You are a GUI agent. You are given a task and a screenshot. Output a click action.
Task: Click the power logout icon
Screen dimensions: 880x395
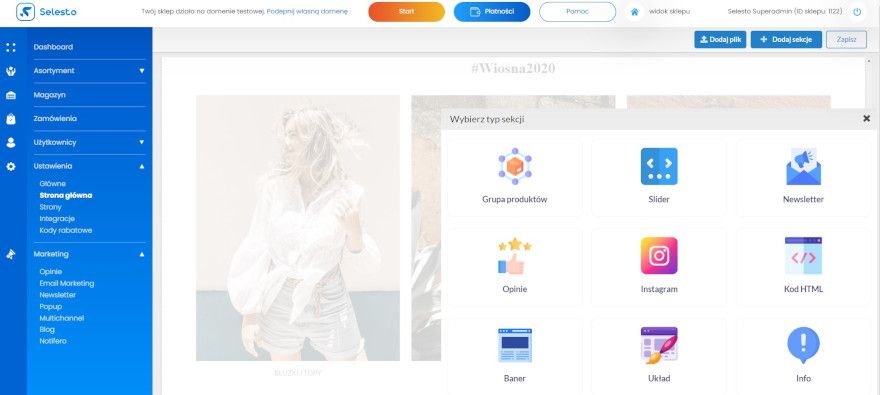click(x=856, y=12)
